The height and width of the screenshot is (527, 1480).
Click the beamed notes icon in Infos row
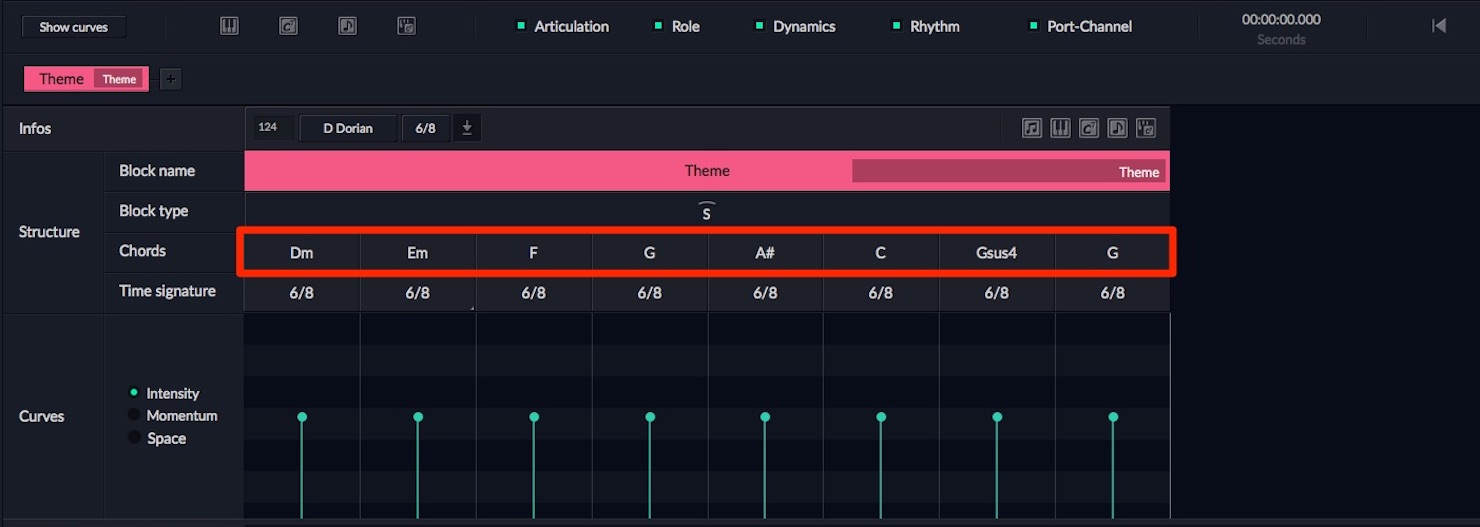(1032, 128)
